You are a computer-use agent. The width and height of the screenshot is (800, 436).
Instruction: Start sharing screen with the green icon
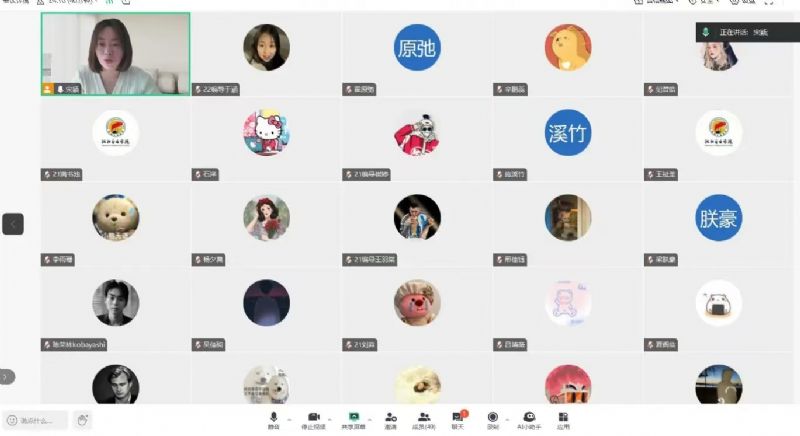click(354, 420)
